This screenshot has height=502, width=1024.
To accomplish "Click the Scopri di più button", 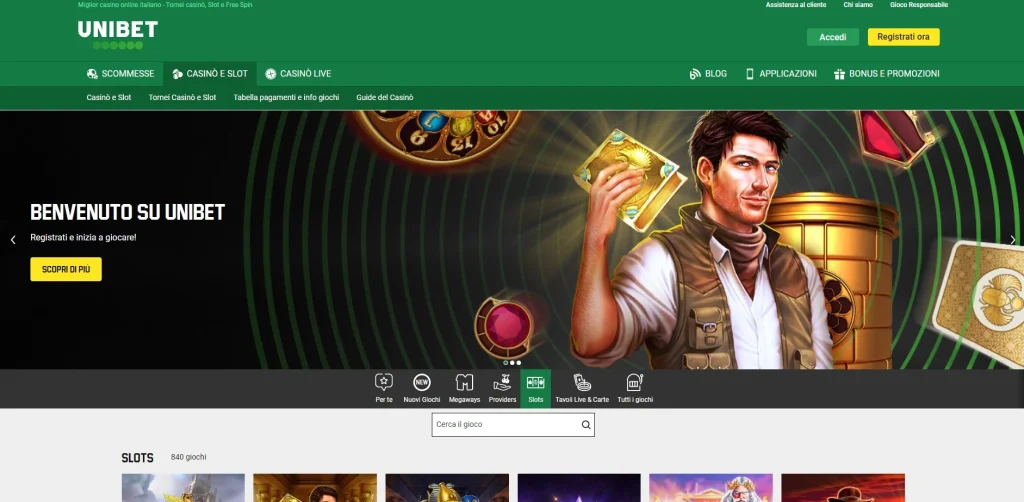I will coord(66,269).
